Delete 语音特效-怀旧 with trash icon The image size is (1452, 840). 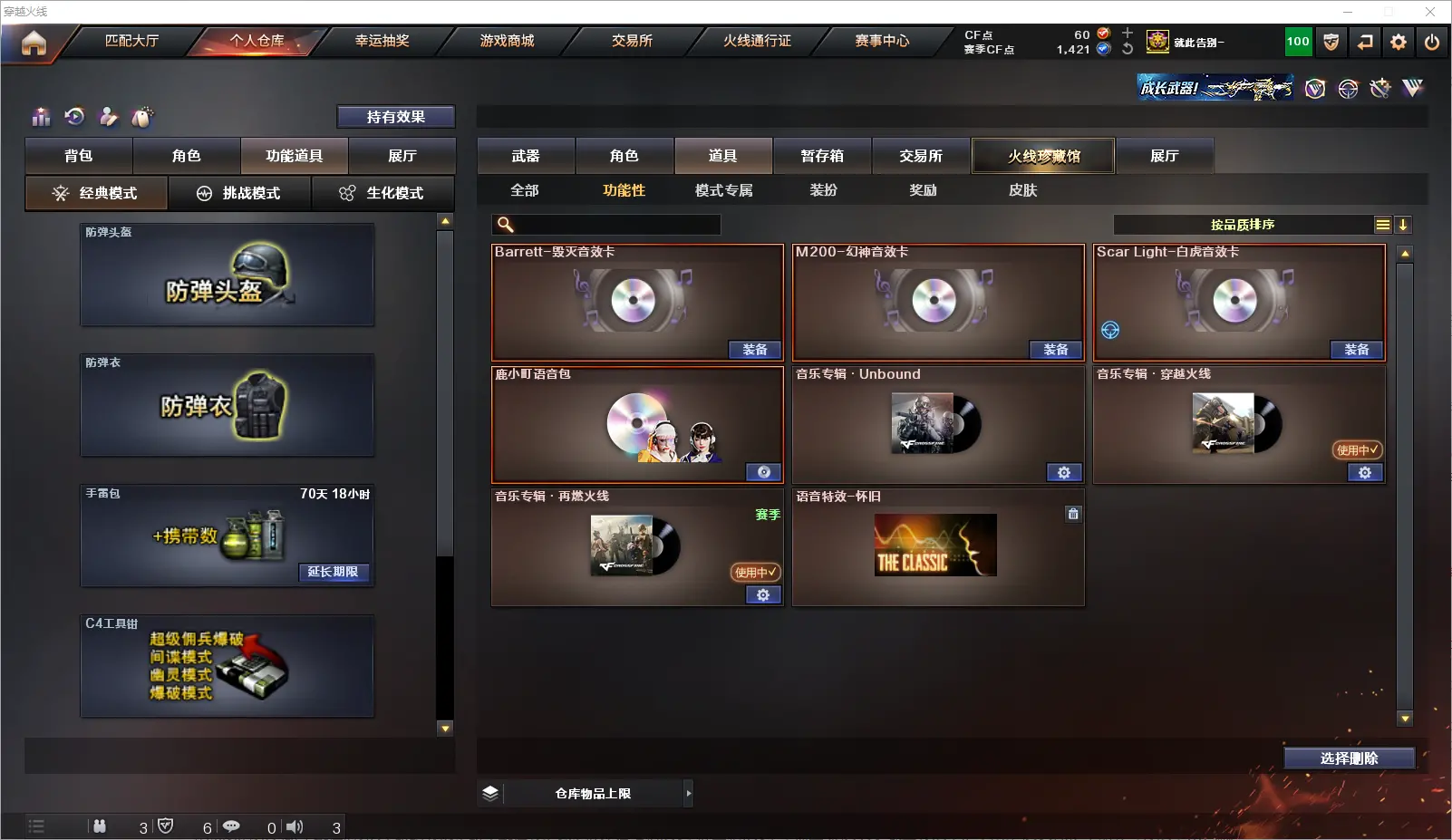1073,514
